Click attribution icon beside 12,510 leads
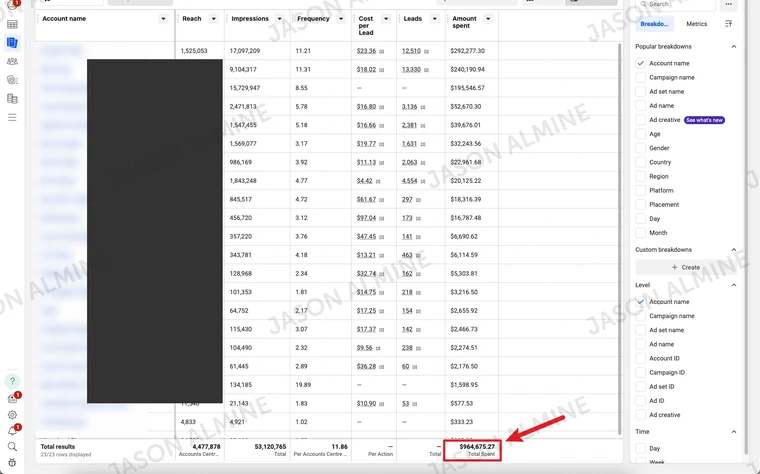Screen dimensions: 760x474 click(427, 51)
